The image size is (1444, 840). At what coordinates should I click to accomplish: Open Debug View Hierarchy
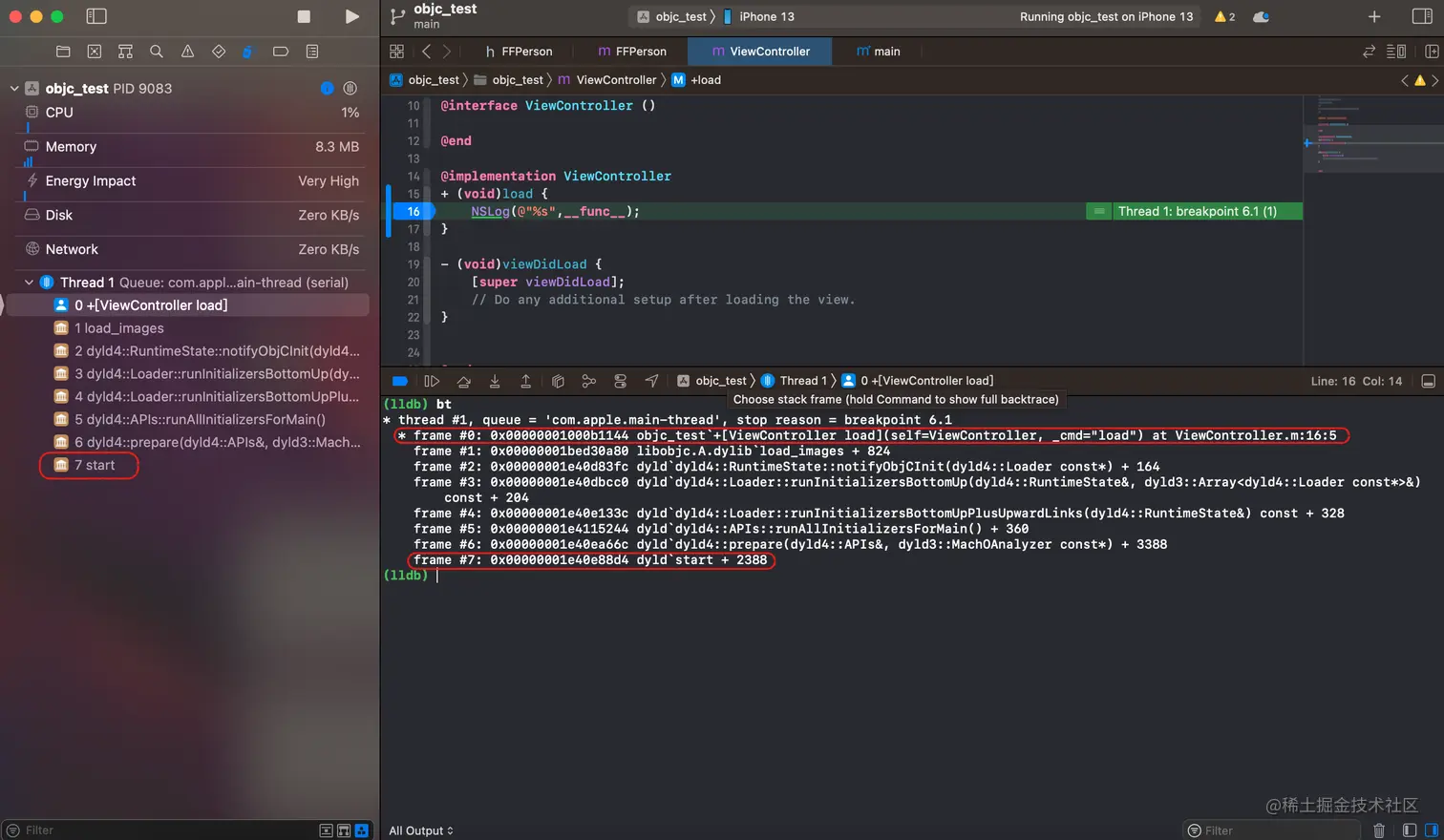[x=558, y=381]
